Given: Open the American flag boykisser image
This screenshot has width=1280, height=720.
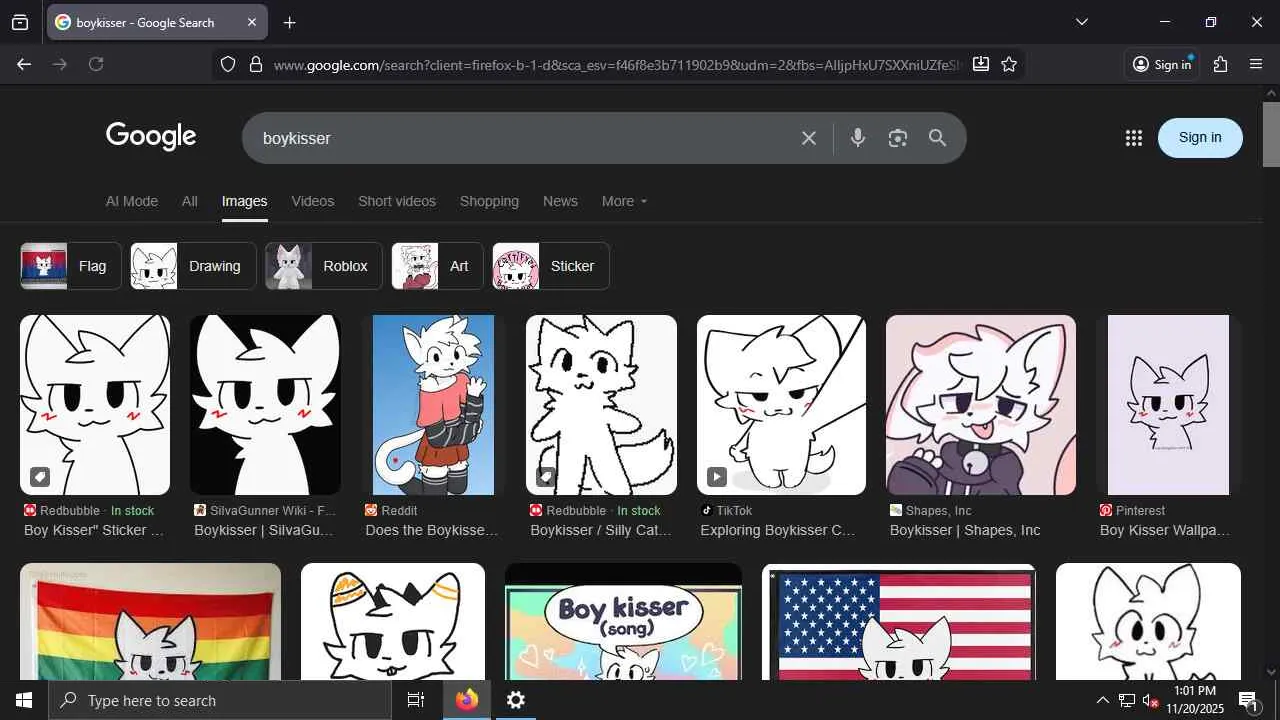Looking at the screenshot, I should pos(899,621).
